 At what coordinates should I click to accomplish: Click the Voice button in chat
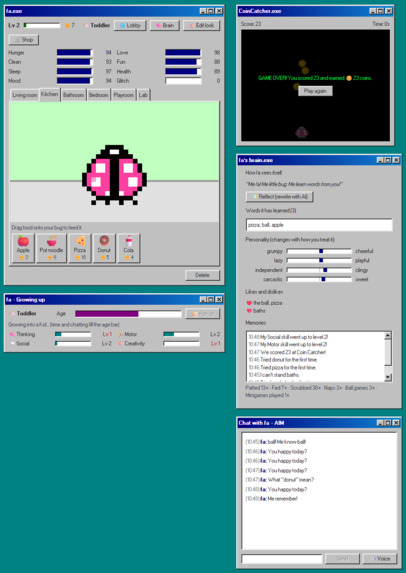coord(380,559)
